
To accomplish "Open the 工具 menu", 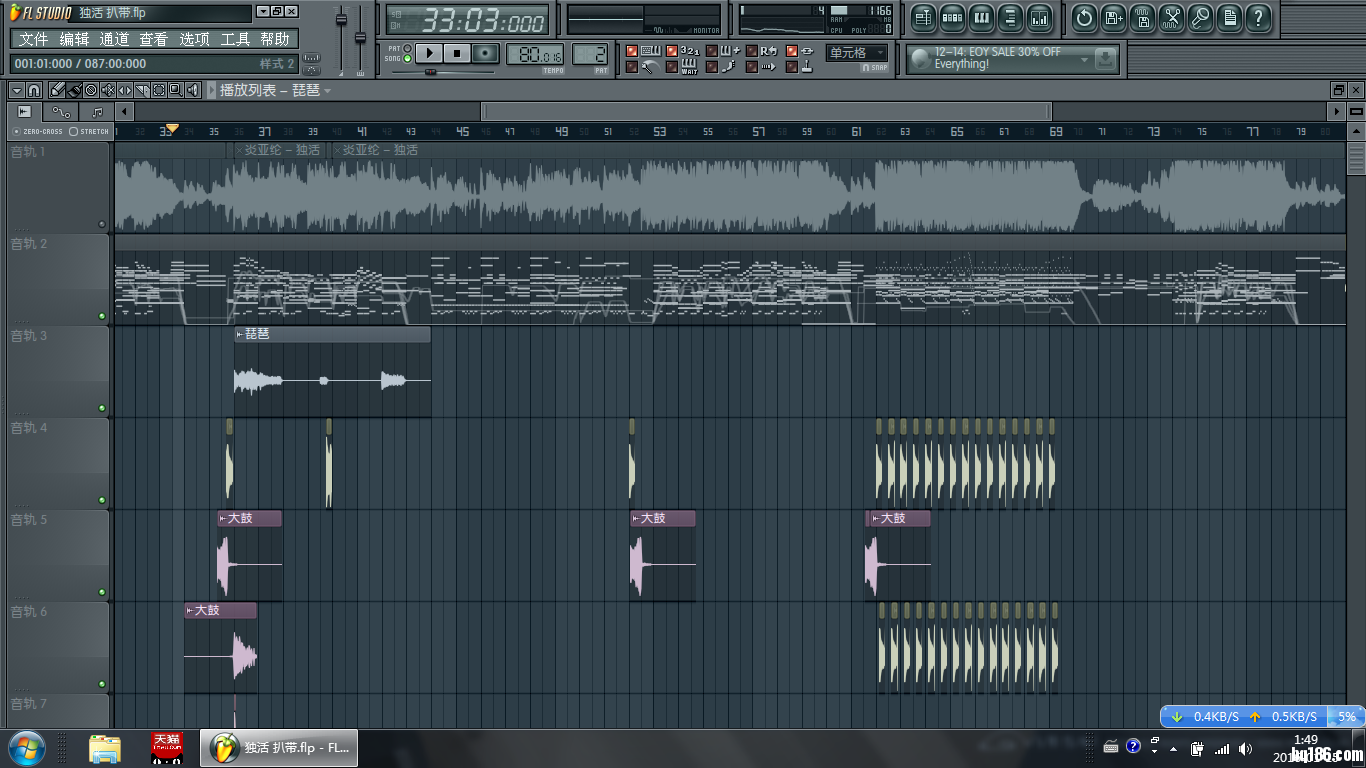I will point(235,39).
